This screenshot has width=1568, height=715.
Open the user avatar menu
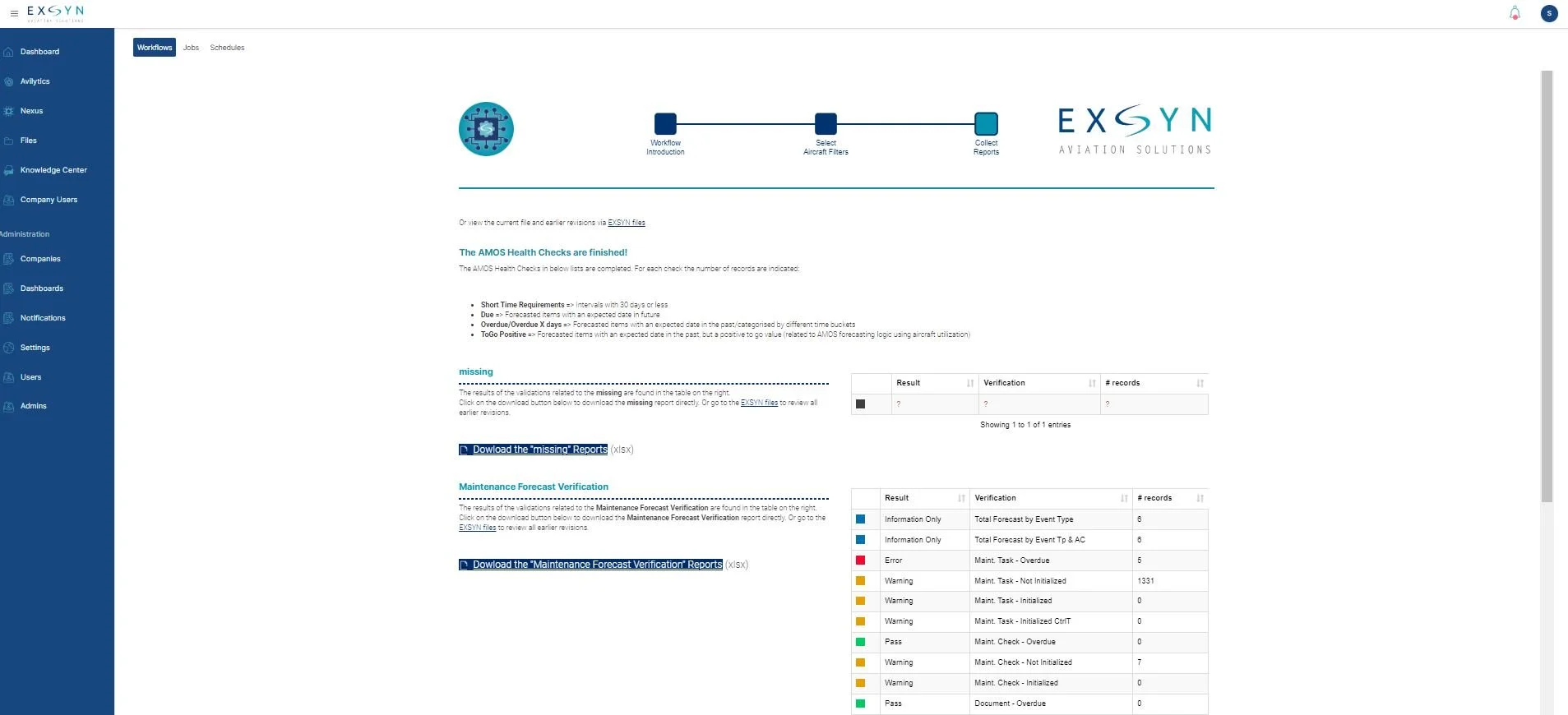[x=1549, y=13]
